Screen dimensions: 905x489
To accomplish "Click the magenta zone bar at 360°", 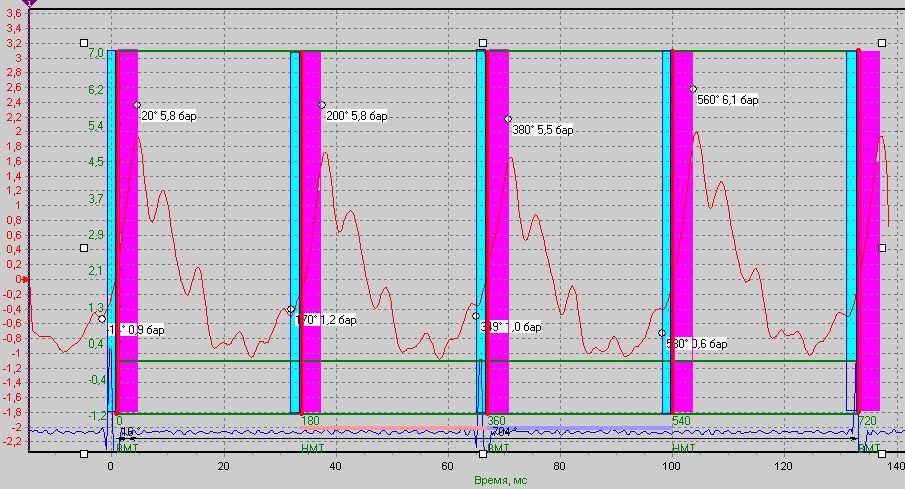I will pos(499,232).
